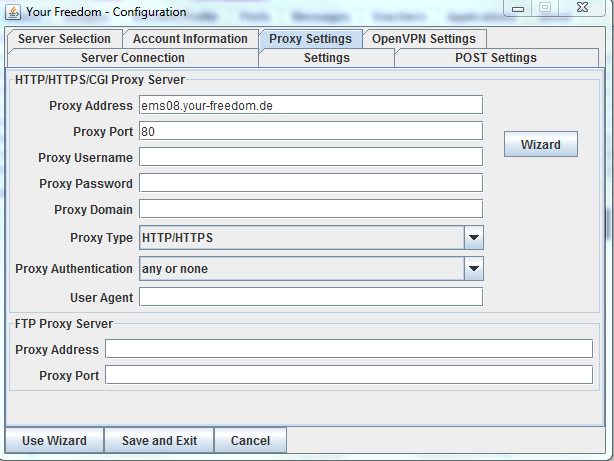
Task: Click Save and Exit
Action: tap(159, 440)
